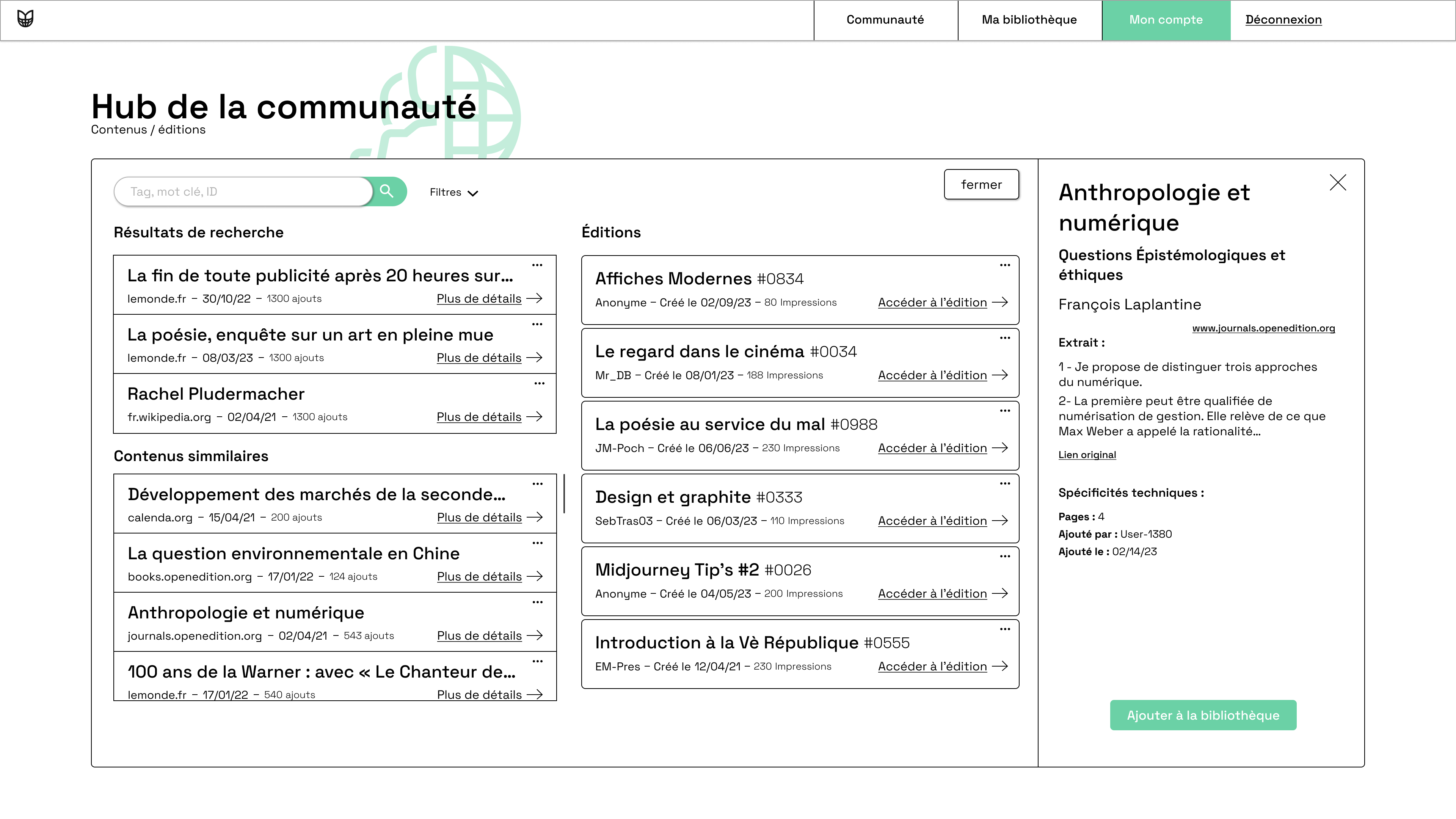
Task: Open three-dot menu for Affiches Modernes edition
Action: click(x=1004, y=265)
